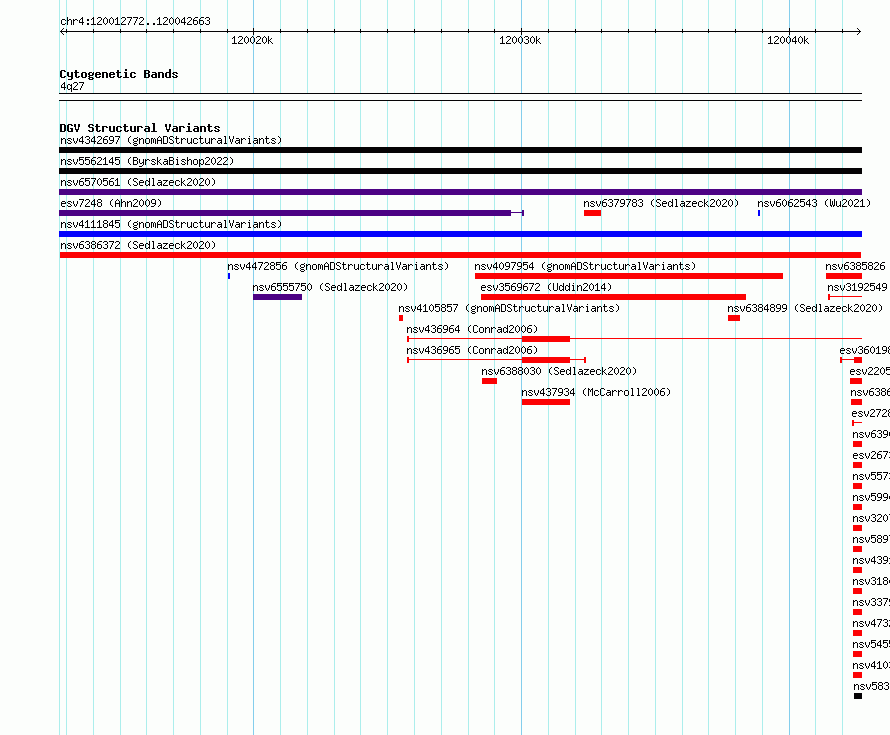Click the purple bar under nsv6570561
The image size is (890, 735).
[460, 192]
